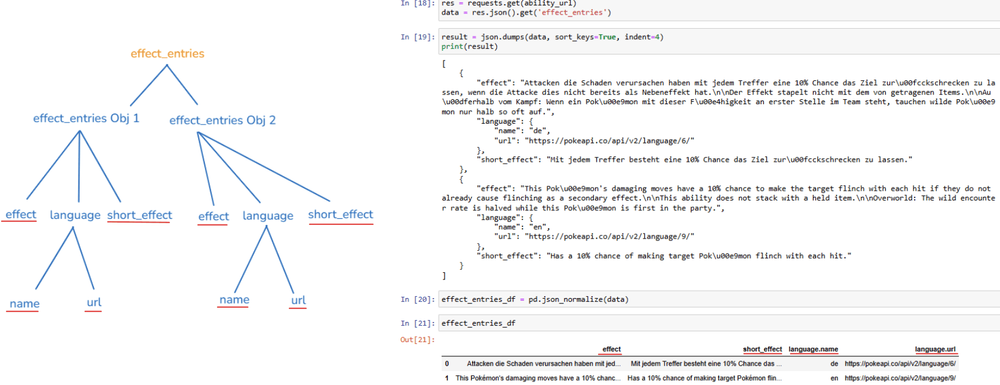This screenshot has width=1000, height=385.
Task: Click short_effect leaf under Obj 1
Action: [x=140, y=215]
